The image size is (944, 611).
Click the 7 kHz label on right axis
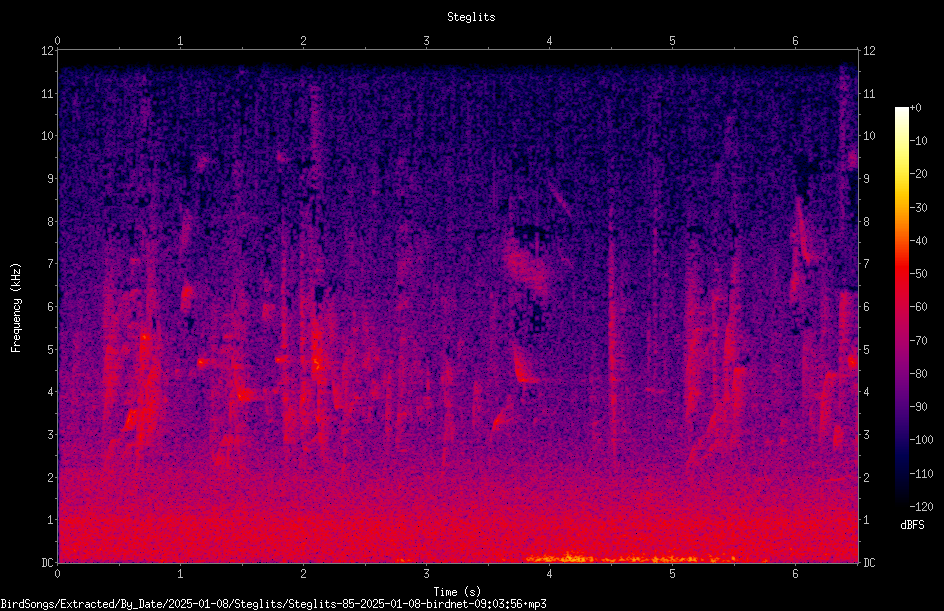click(x=866, y=264)
